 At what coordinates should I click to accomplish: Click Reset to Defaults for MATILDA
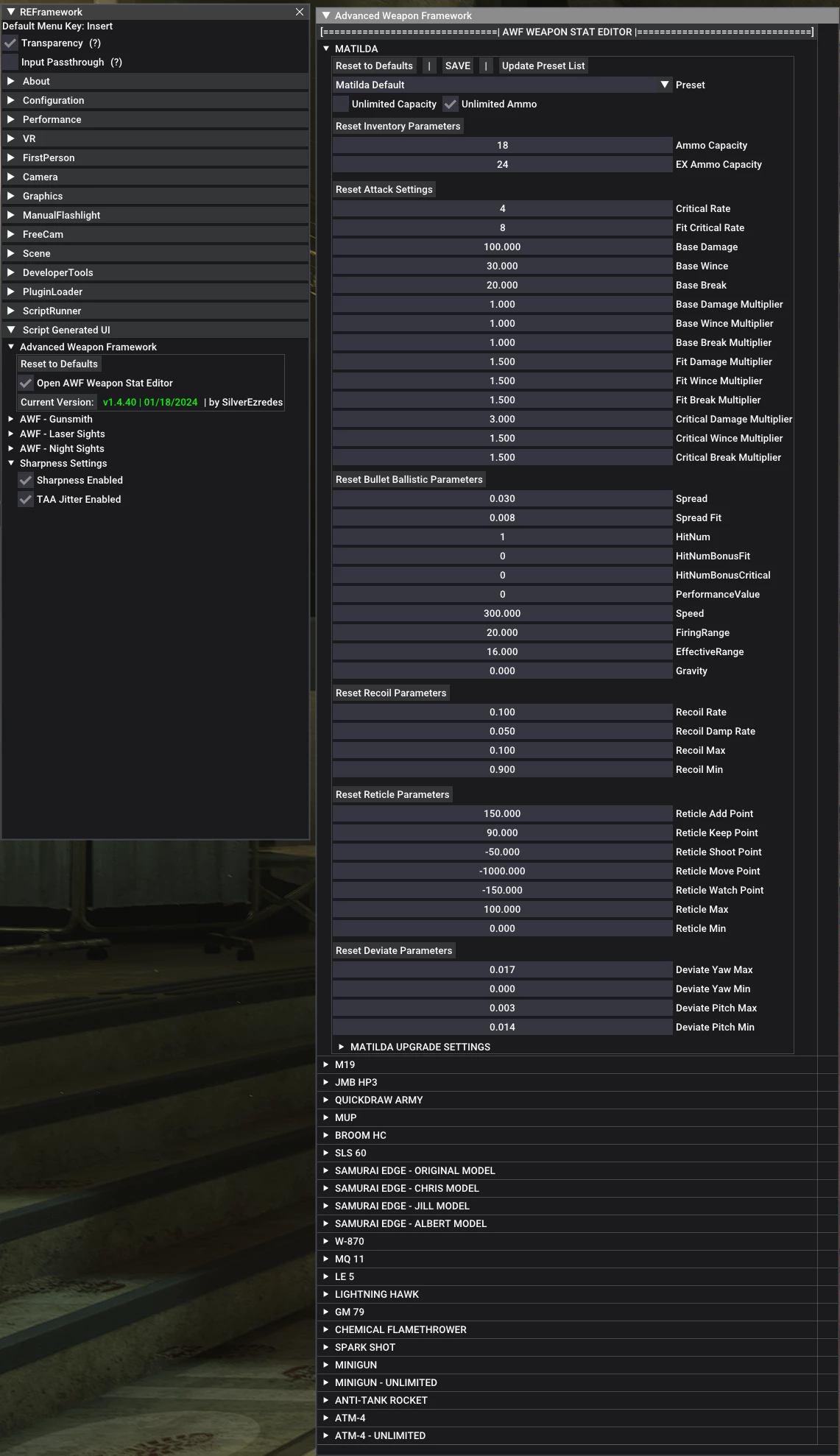coord(374,66)
